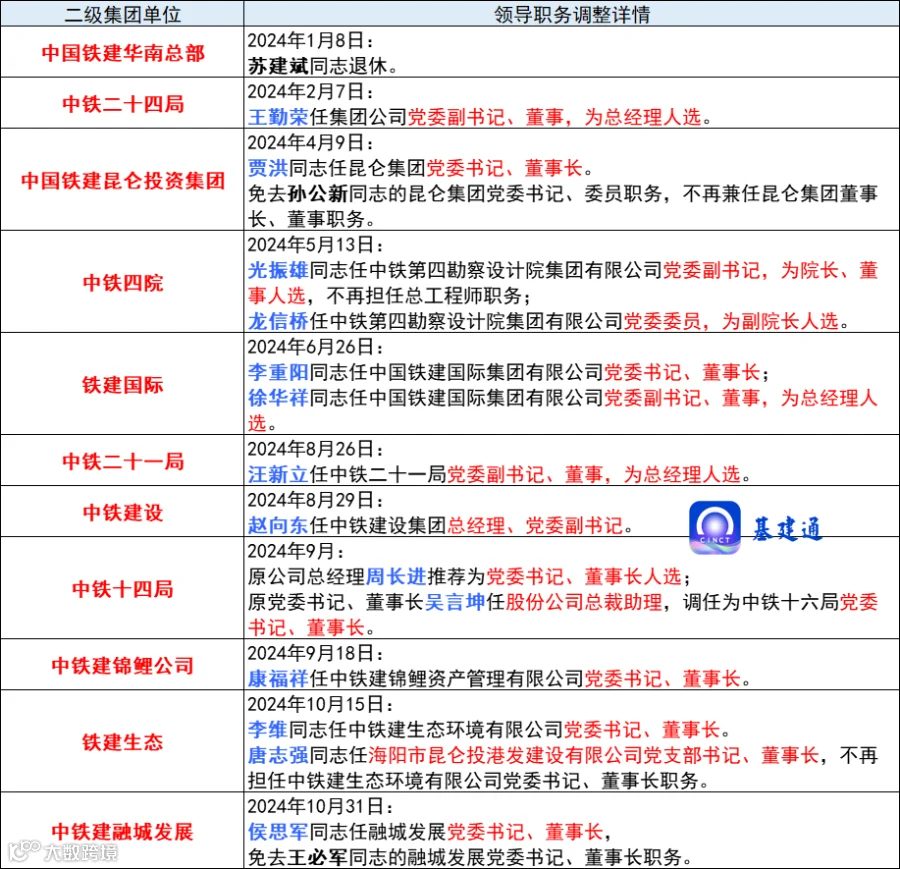
Task: Click the blue name 光振雄
Action: 278,270
